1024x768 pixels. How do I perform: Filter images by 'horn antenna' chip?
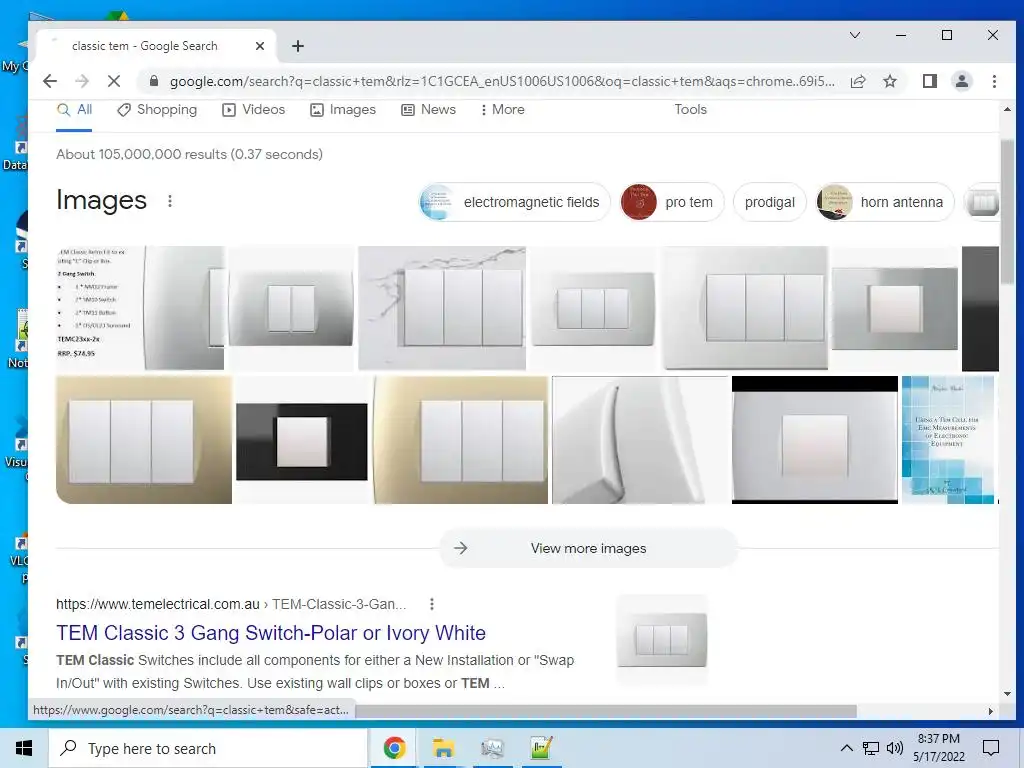[x=884, y=202]
